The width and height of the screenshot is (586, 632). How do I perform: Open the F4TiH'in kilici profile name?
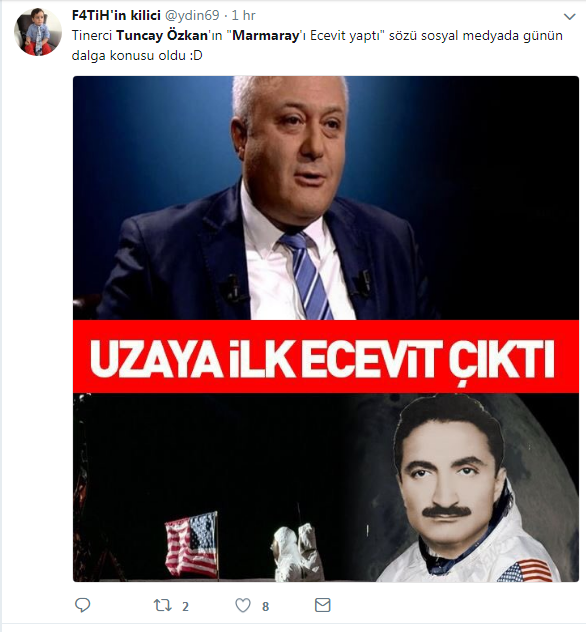pos(116,15)
